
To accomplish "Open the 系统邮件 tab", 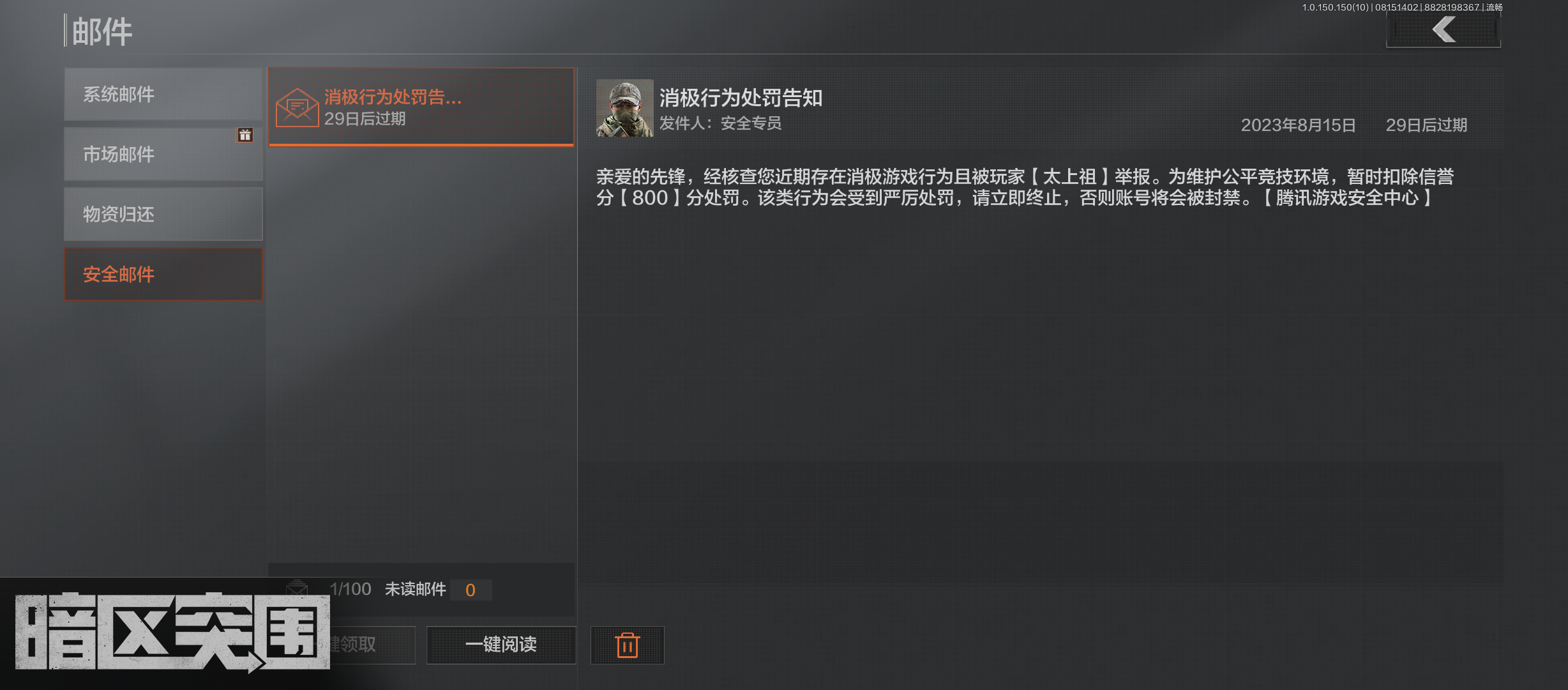I will pyautogui.click(x=163, y=94).
